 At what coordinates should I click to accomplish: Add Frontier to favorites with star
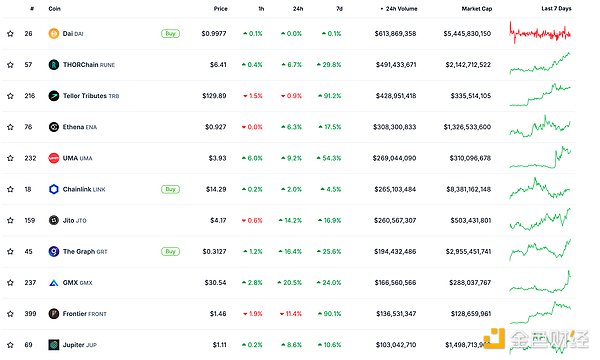[x=10, y=314]
